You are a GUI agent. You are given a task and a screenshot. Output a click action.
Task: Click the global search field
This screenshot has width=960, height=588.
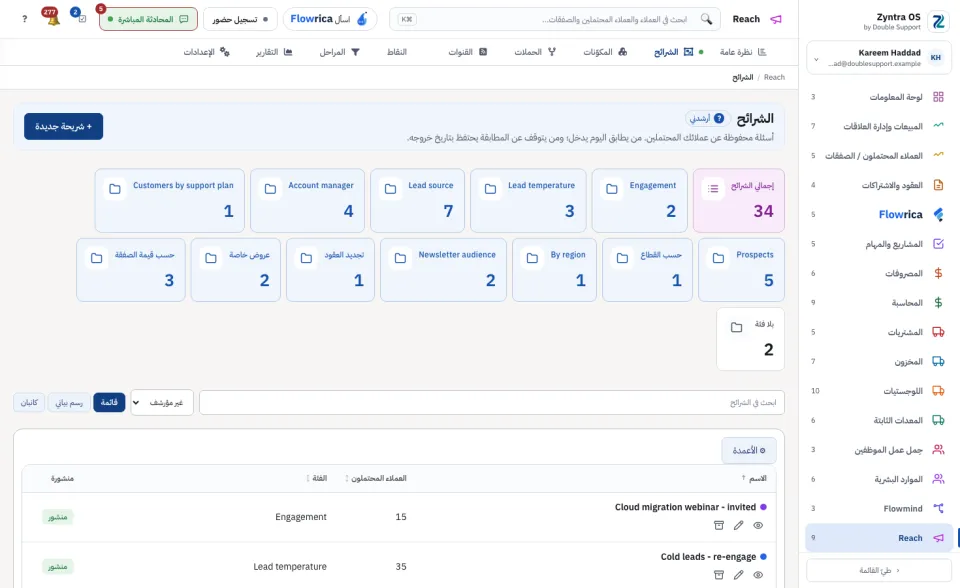pyautogui.click(x=555, y=19)
